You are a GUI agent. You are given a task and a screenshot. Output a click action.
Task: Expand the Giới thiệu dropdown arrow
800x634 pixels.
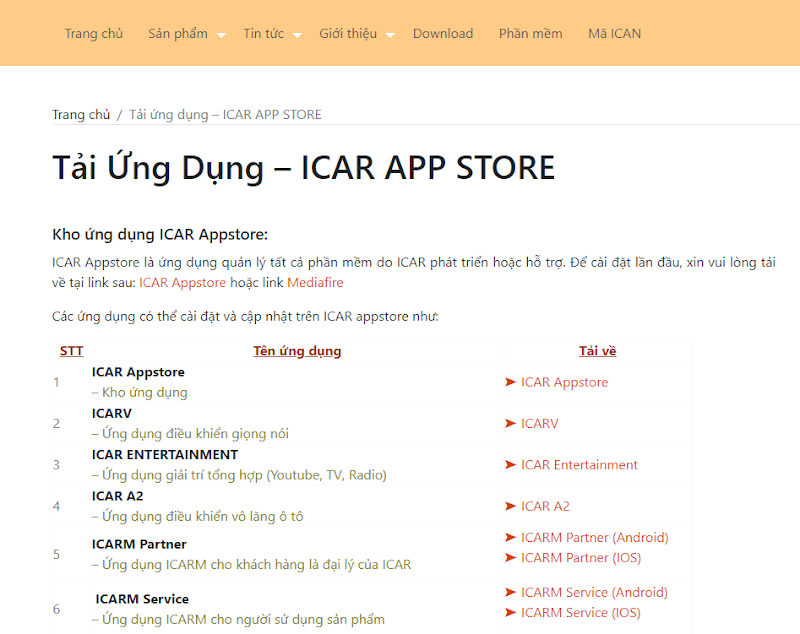click(x=390, y=35)
